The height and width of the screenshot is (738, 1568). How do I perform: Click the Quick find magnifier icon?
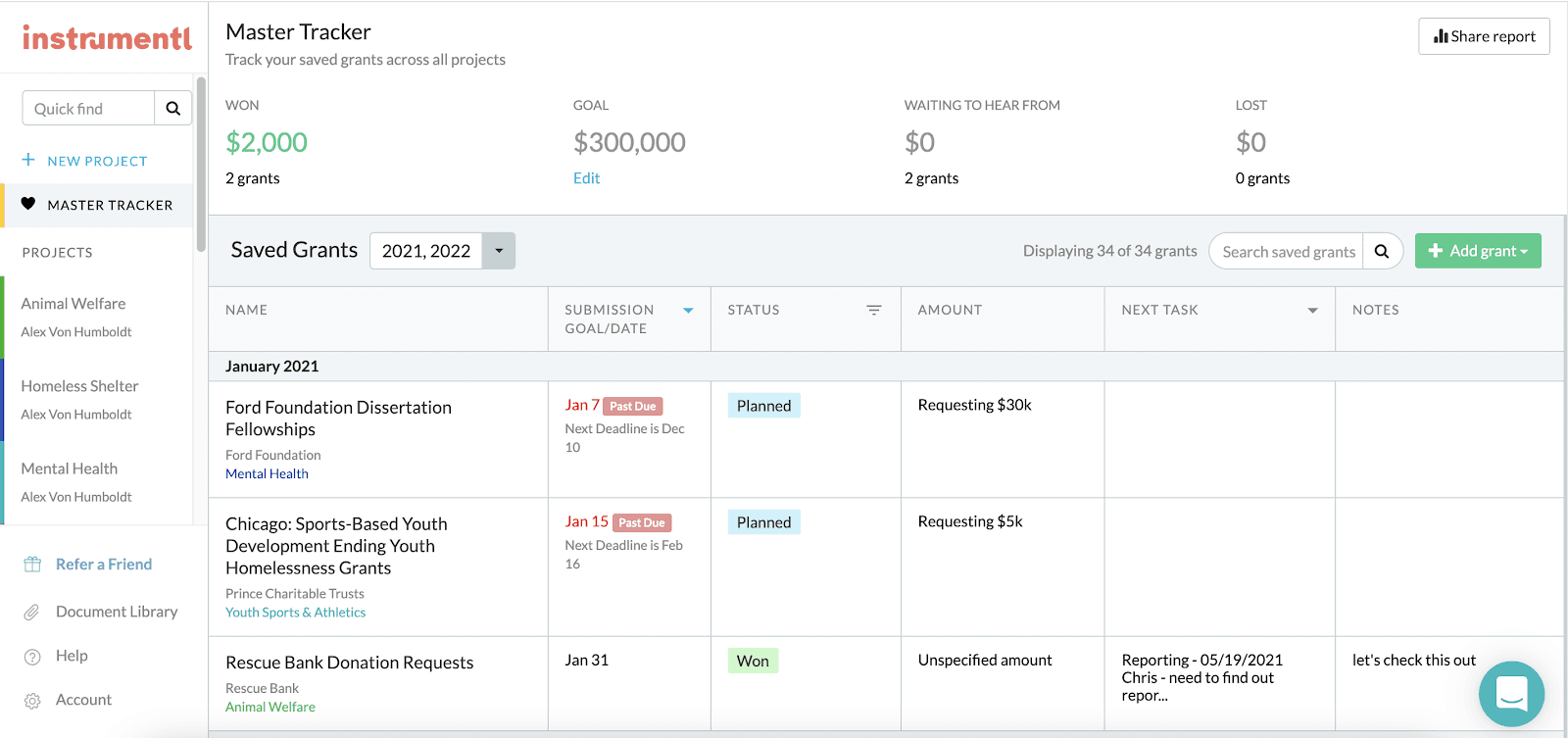coord(173,108)
